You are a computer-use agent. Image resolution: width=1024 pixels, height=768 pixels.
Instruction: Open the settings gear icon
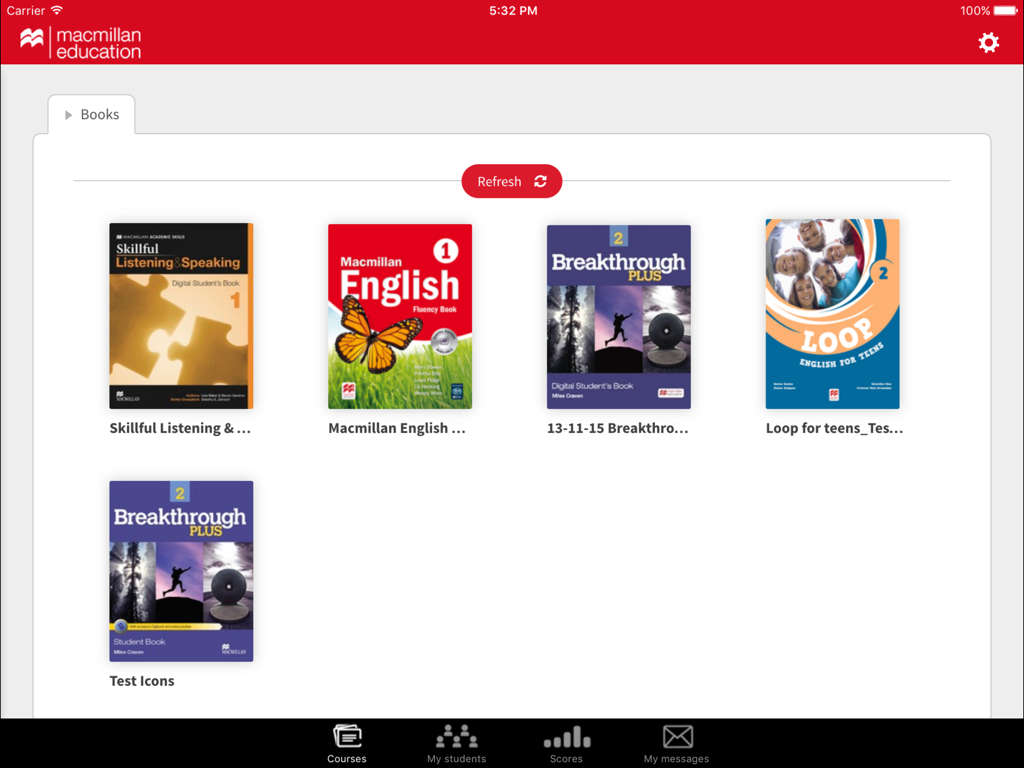[x=988, y=43]
